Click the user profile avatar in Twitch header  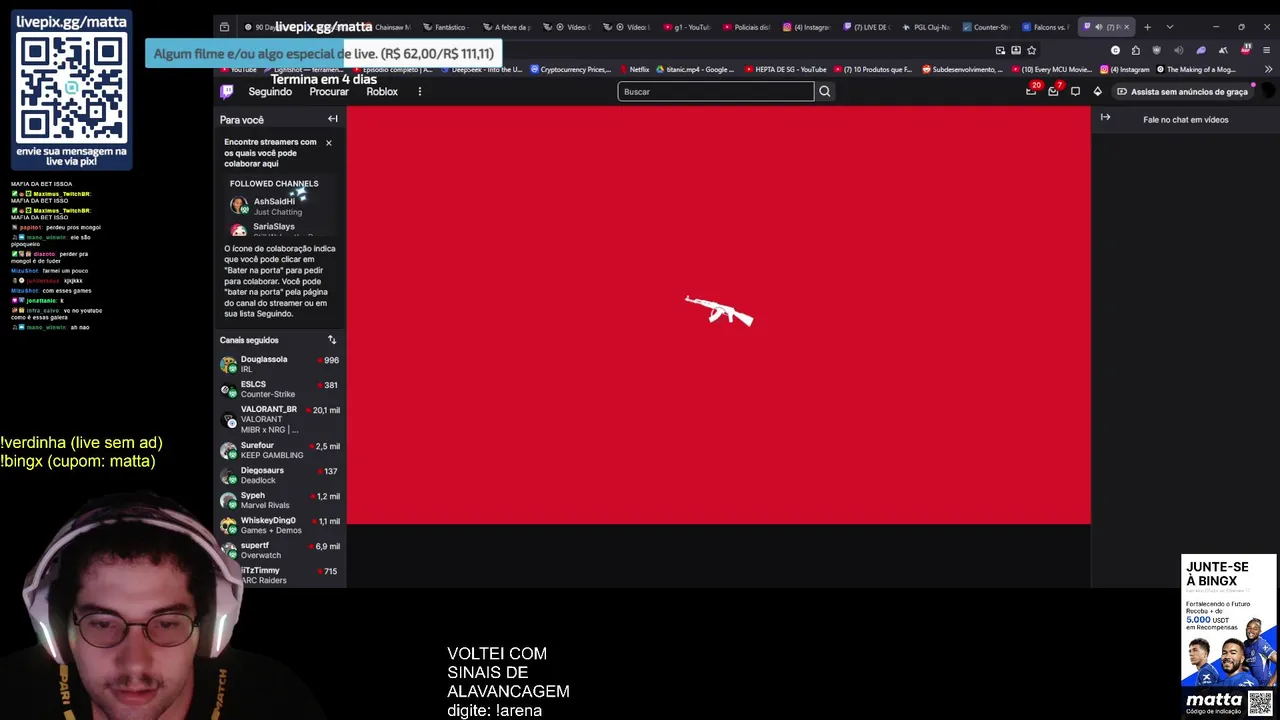pos(1268,91)
